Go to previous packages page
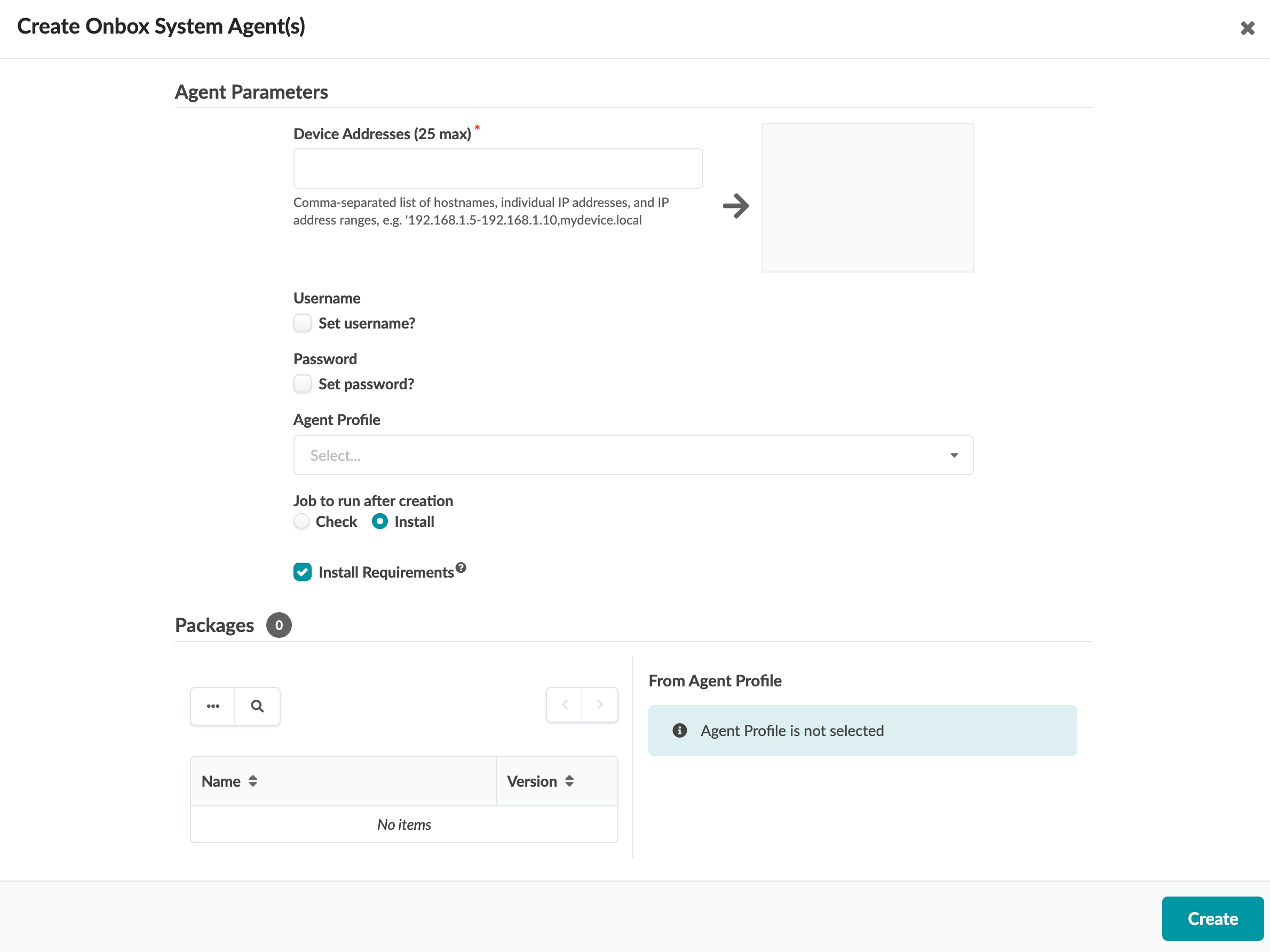The image size is (1270, 952). [x=565, y=705]
